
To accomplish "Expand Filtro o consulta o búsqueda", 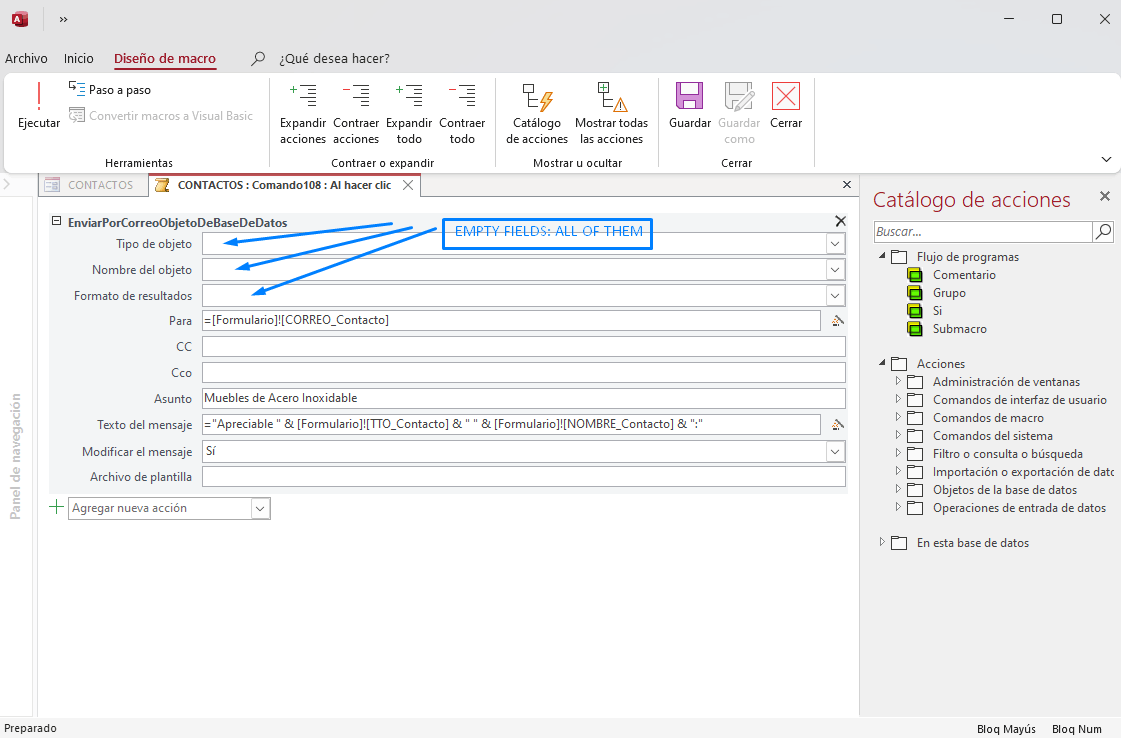I will (899, 453).
